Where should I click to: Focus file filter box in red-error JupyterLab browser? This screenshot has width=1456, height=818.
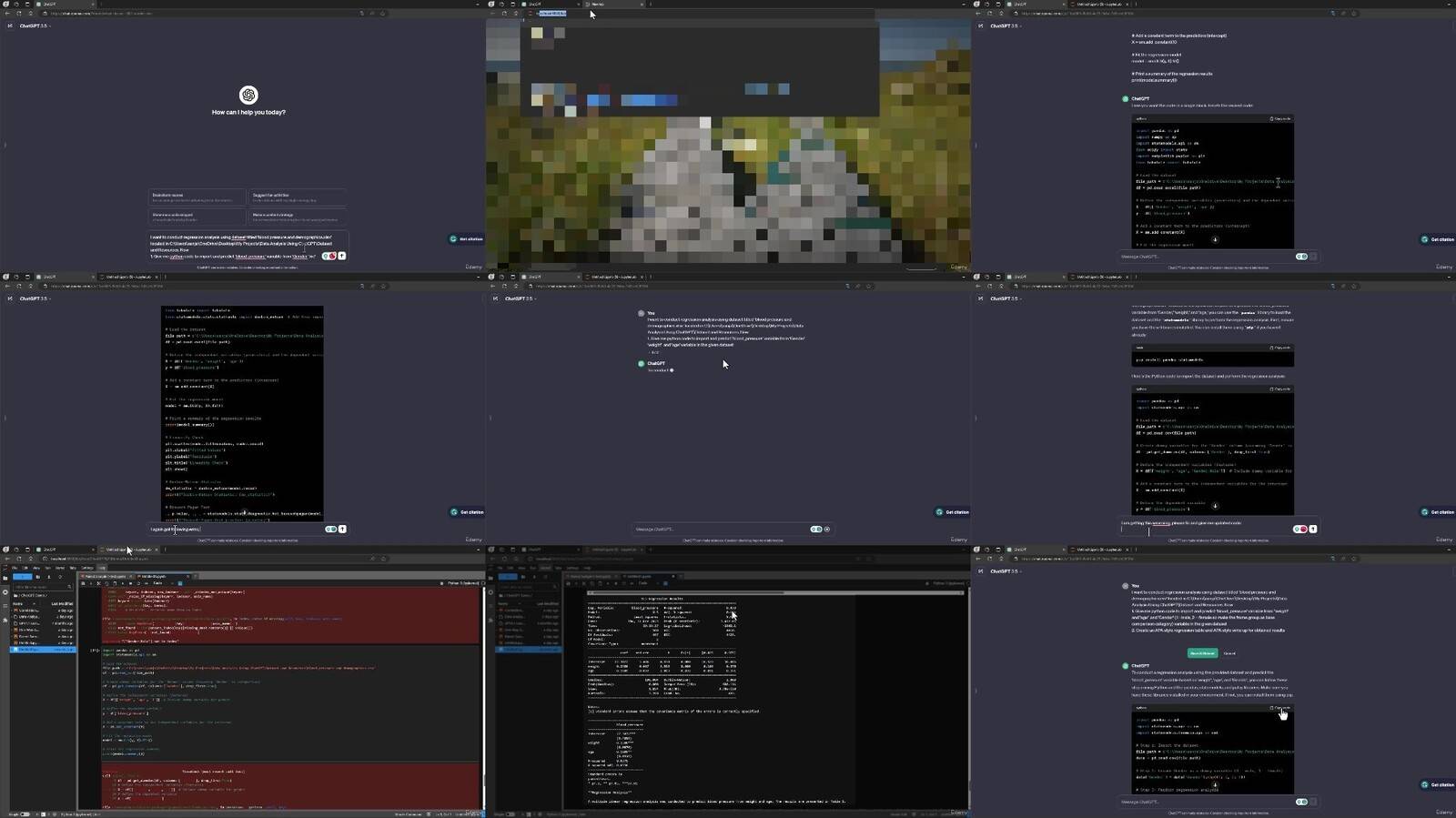pos(43,587)
